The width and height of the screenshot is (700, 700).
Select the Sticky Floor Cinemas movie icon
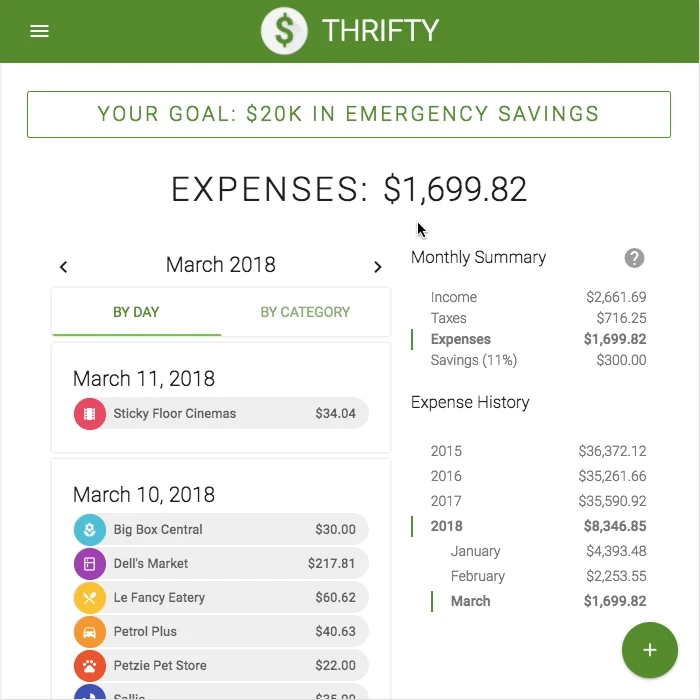(90, 414)
